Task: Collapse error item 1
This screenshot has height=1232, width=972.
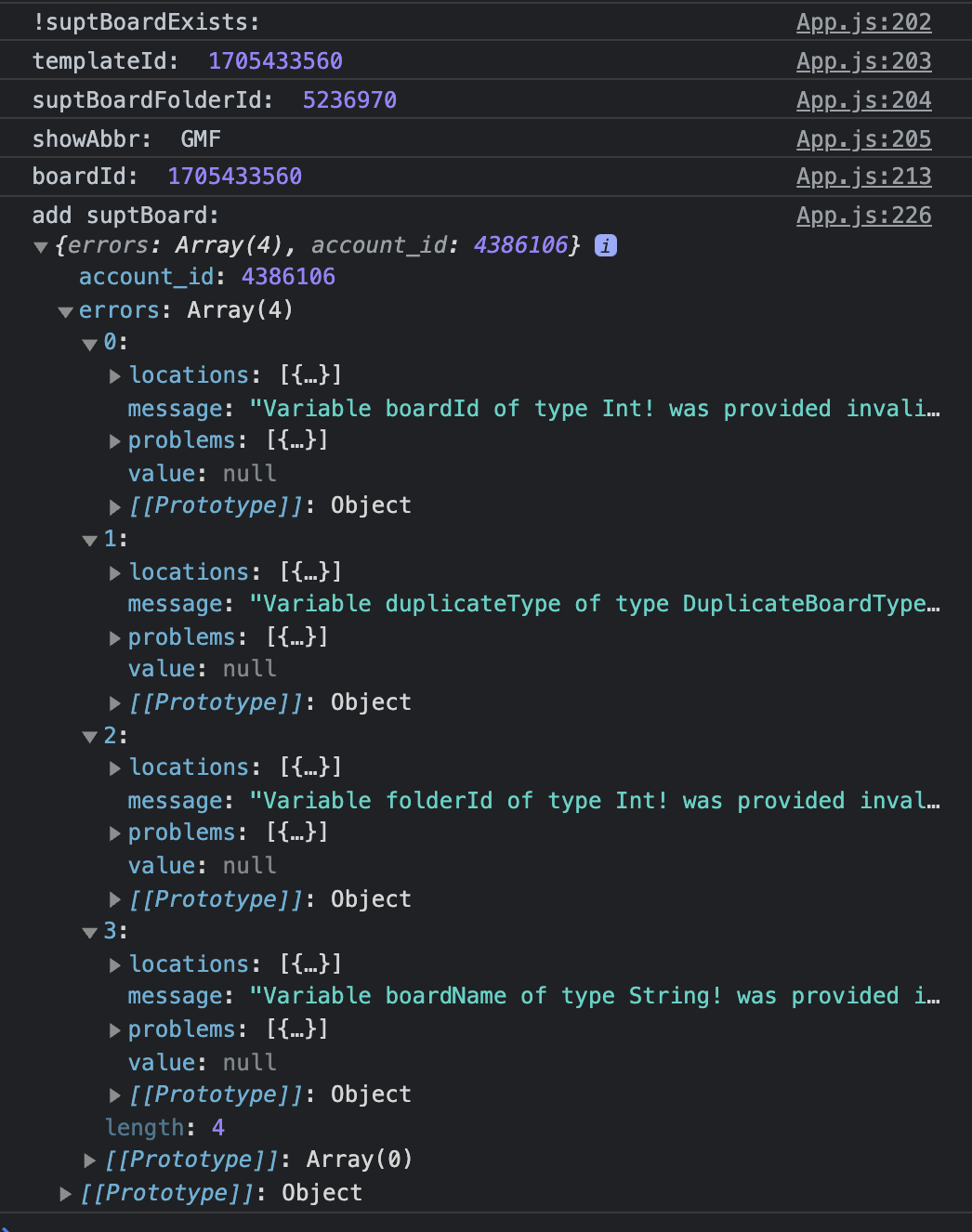Action: coord(90,541)
